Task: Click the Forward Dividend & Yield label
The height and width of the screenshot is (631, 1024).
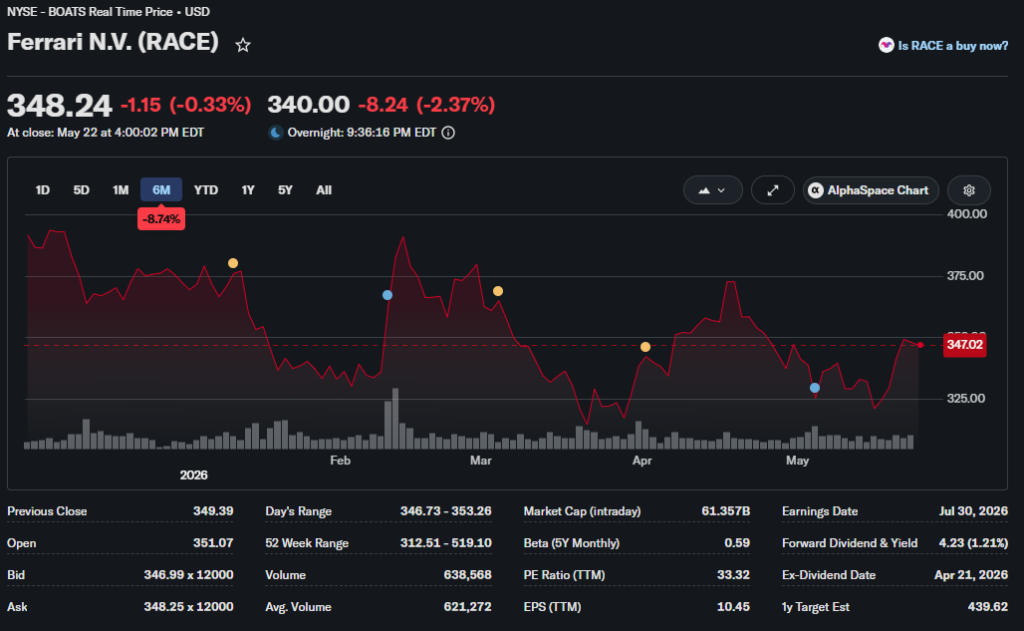Action: [x=850, y=543]
